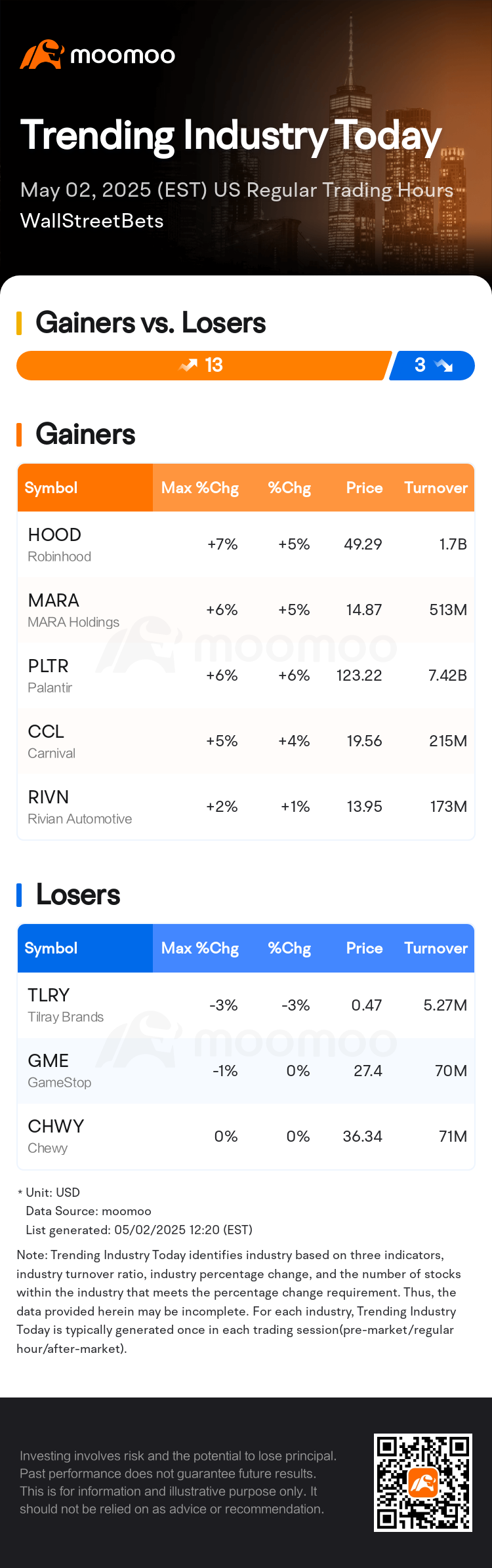The height and width of the screenshot is (1568, 492).
Task: Select the orange gainers bar showing 13
Action: point(204,365)
